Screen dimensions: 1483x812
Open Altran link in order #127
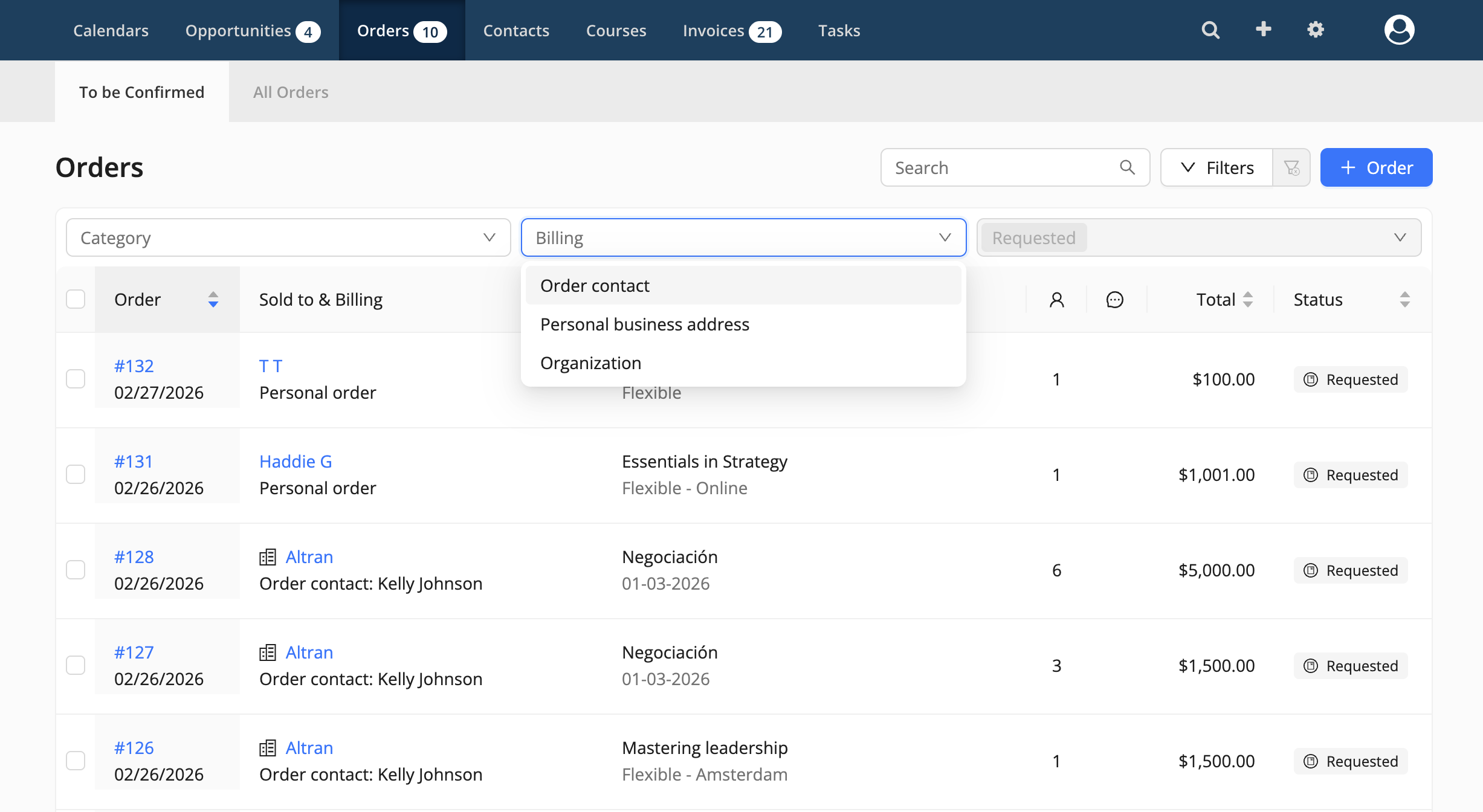point(309,652)
